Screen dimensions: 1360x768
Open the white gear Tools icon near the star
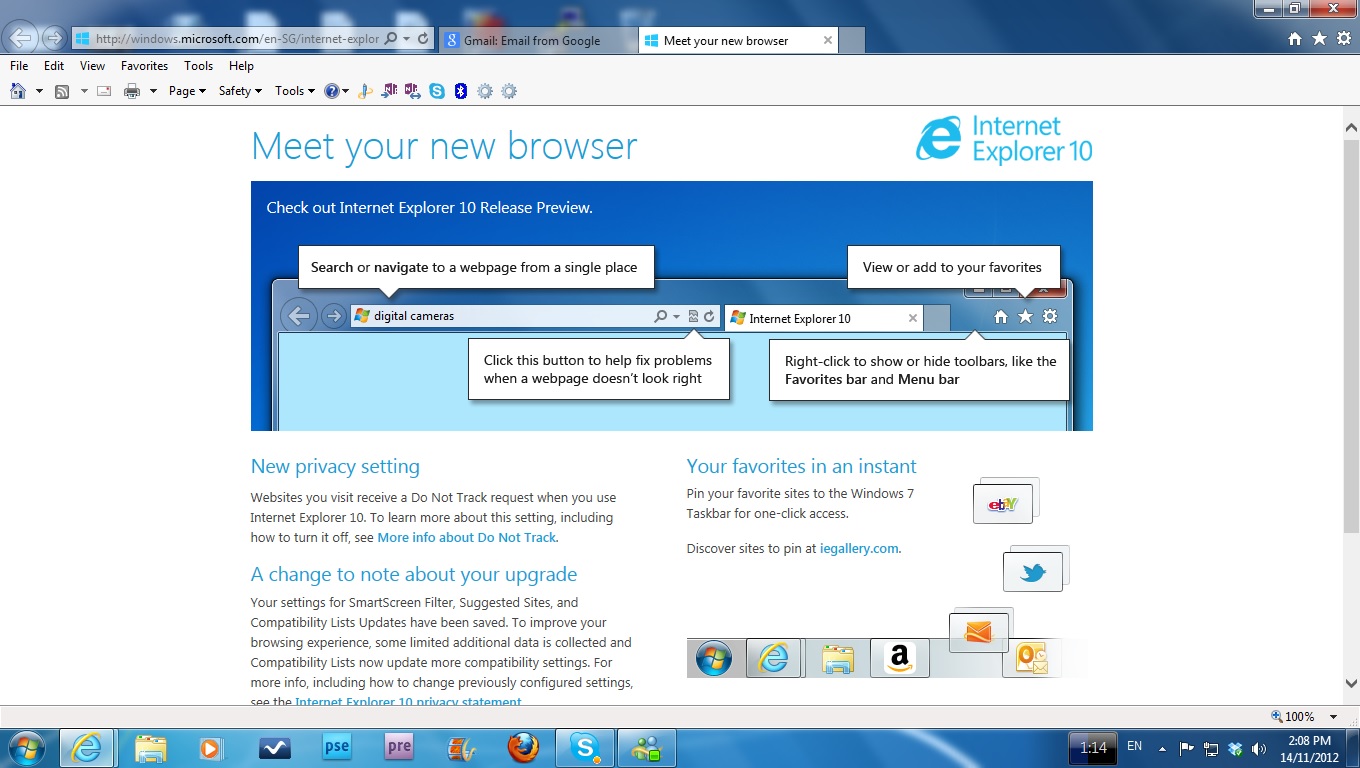click(1344, 39)
